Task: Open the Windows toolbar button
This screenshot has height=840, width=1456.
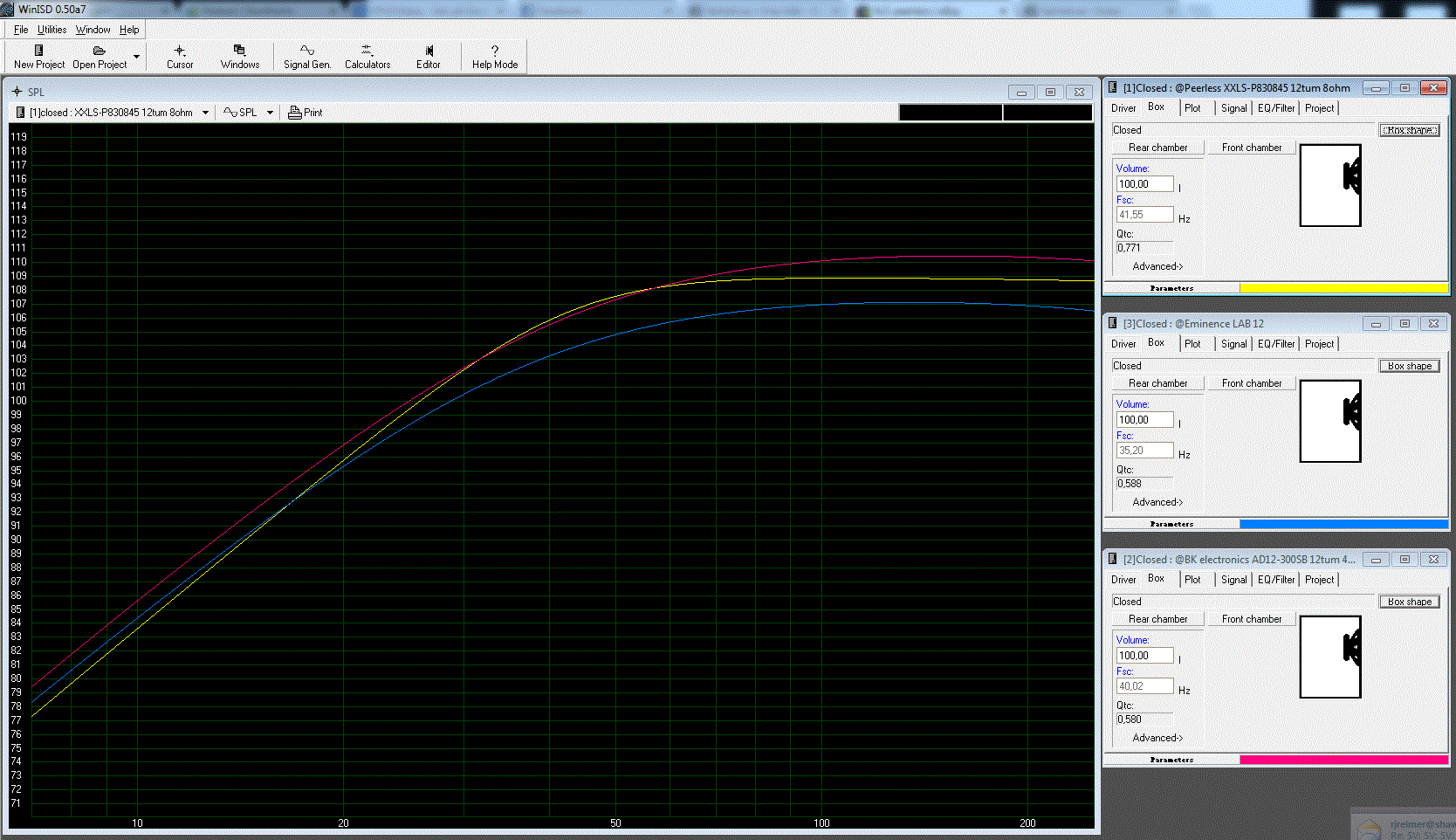Action: (x=240, y=57)
